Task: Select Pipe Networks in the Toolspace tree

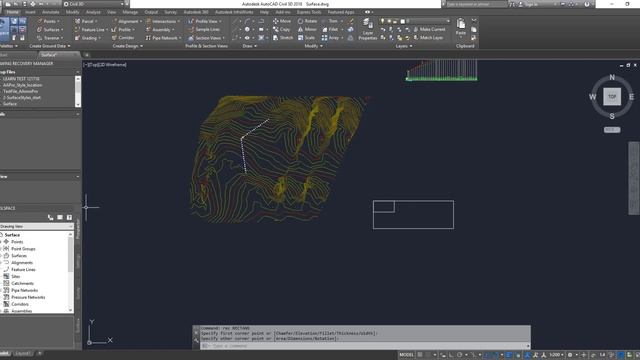Action: 24,290
